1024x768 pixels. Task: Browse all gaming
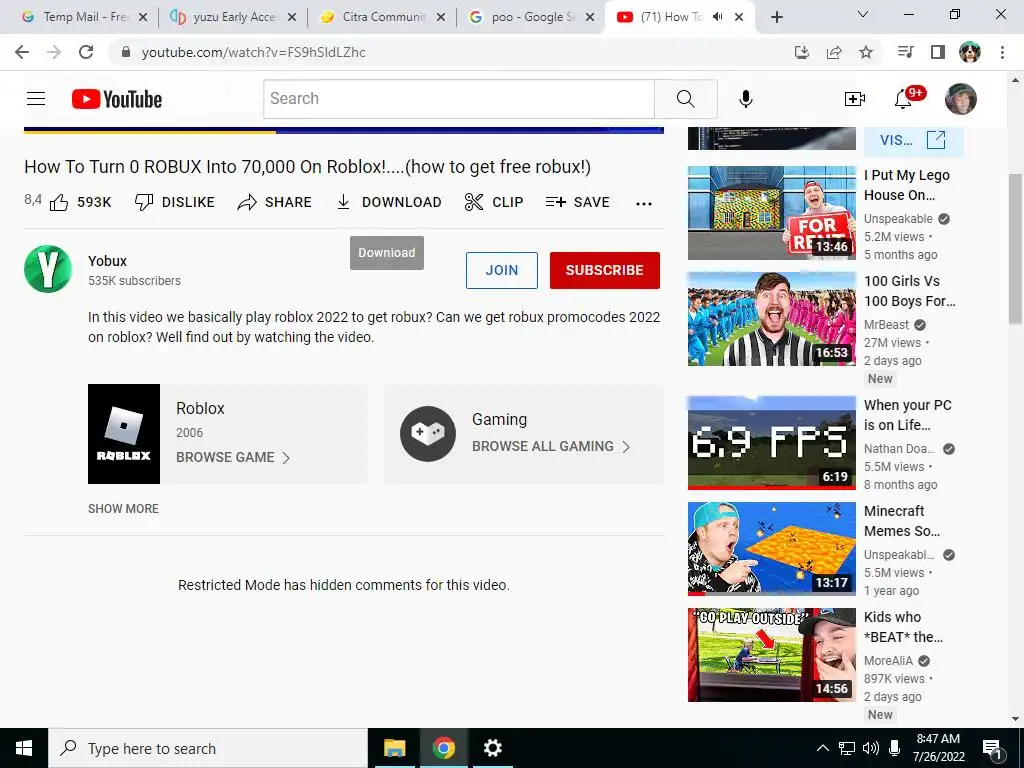(x=551, y=447)
